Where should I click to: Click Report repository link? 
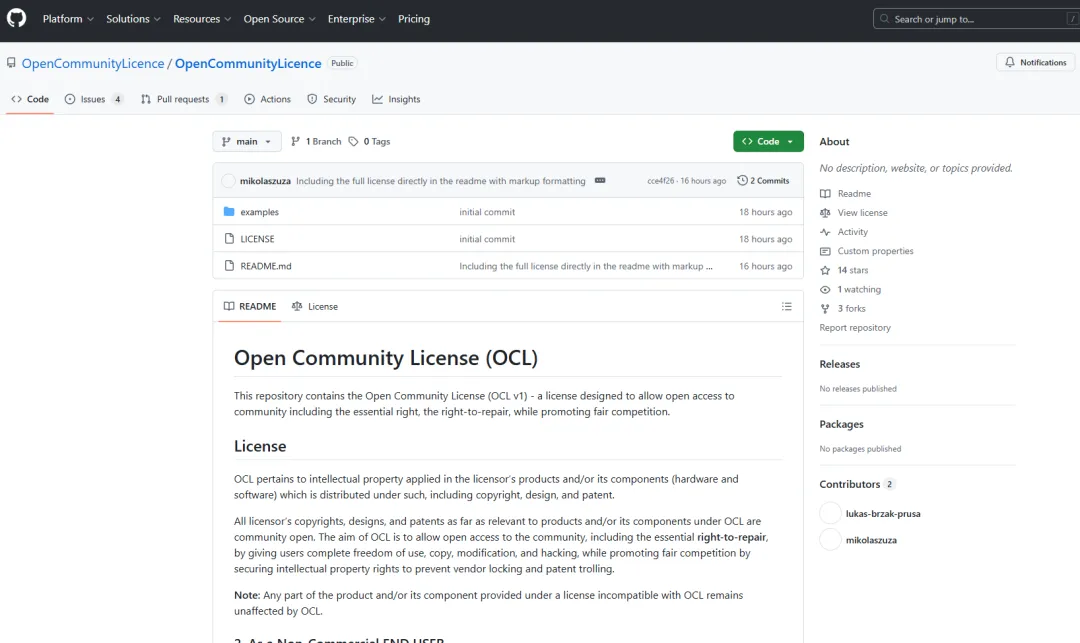click(x=855, y=328)
